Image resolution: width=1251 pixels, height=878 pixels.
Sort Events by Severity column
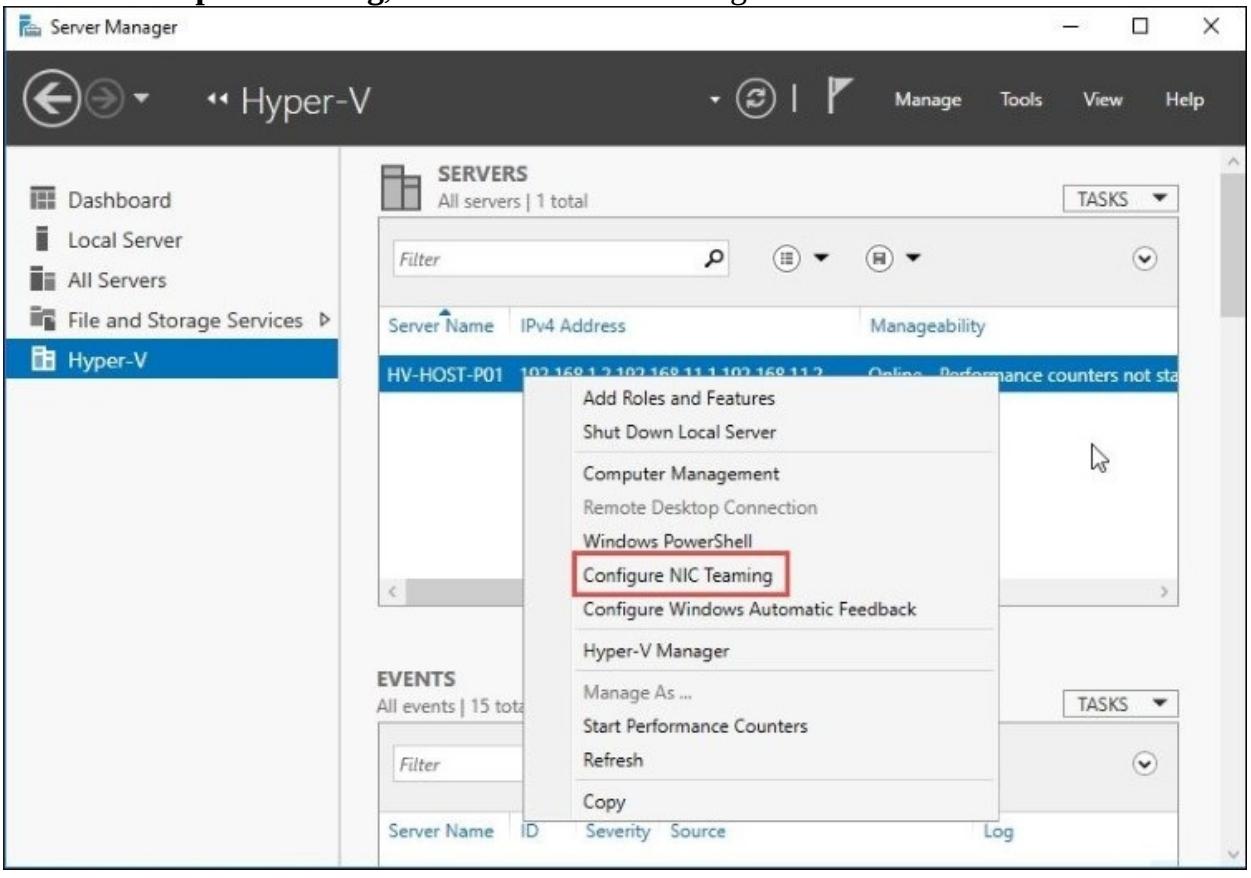click(620, 831)
